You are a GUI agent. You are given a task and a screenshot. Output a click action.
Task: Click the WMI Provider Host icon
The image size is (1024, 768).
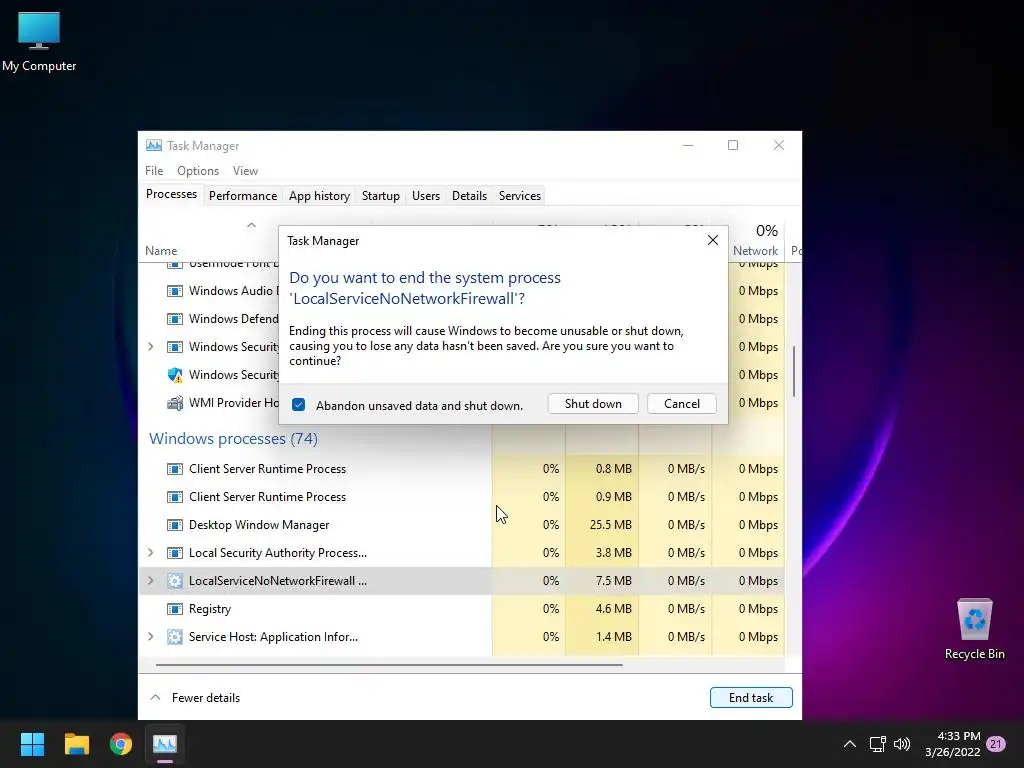(x=174, y=403)
